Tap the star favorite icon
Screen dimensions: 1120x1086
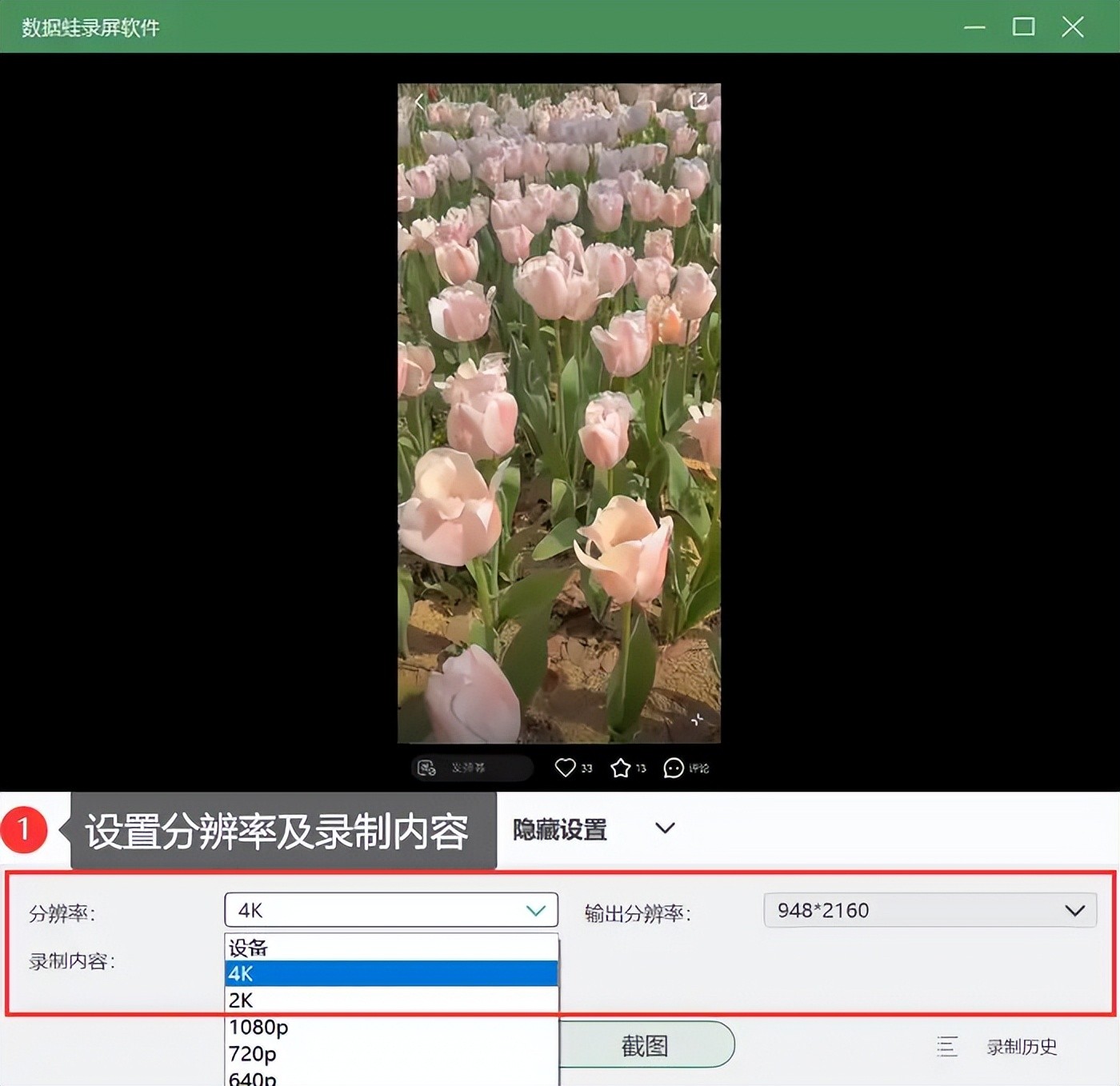click(x=620, y=769)
